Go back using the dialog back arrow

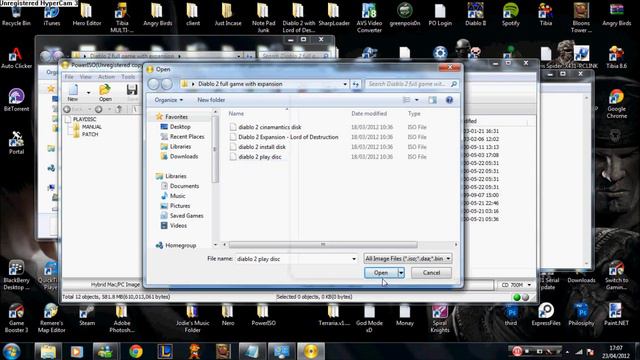coord(154,84)
